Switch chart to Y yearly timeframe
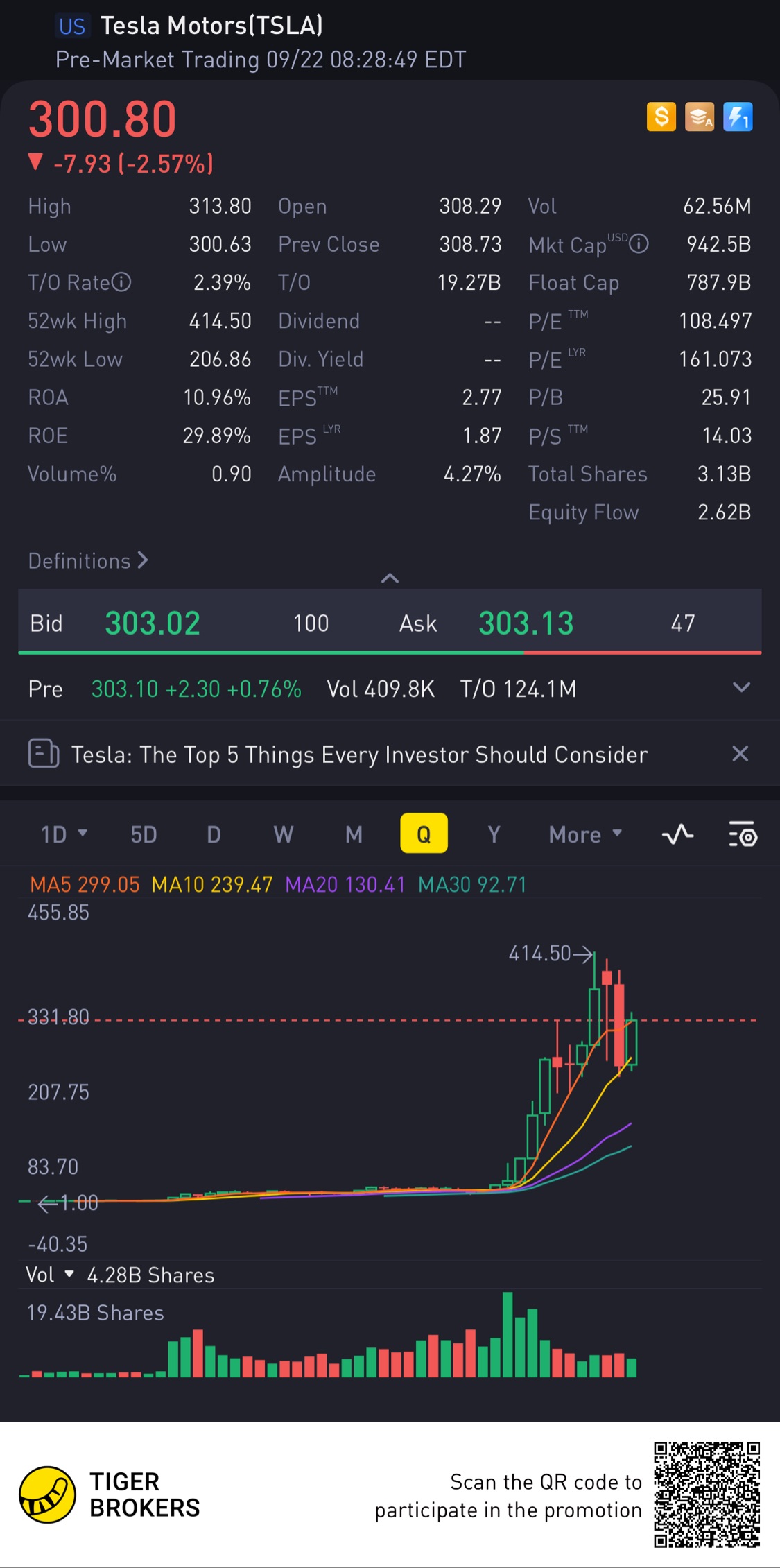780x1568 pixels. pyautogui.click(x=494, y=834)
